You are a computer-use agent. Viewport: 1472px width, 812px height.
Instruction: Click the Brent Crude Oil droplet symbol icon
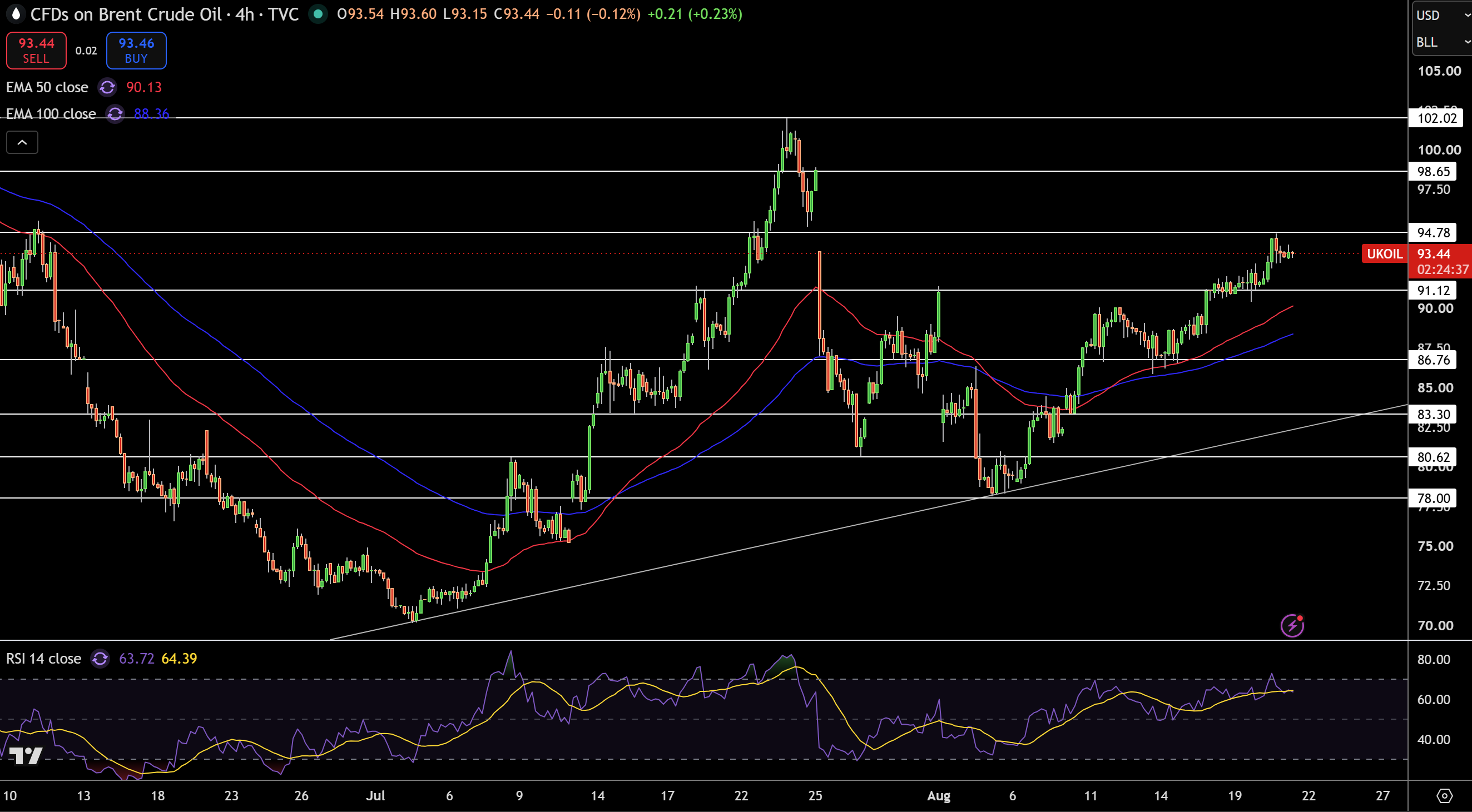point(16,14)
